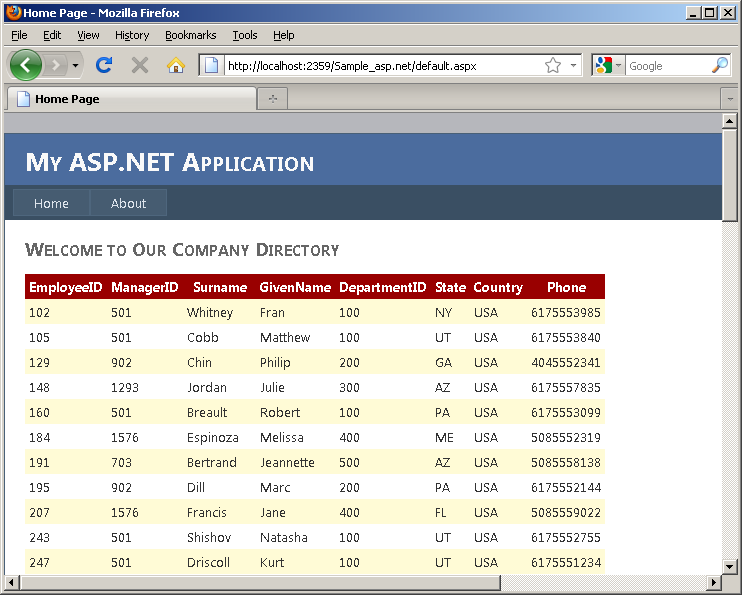This screenshot has height=595, width=742.
Task: Click employee ID 195
Action: pyautogui.click(x=39, y=488)
